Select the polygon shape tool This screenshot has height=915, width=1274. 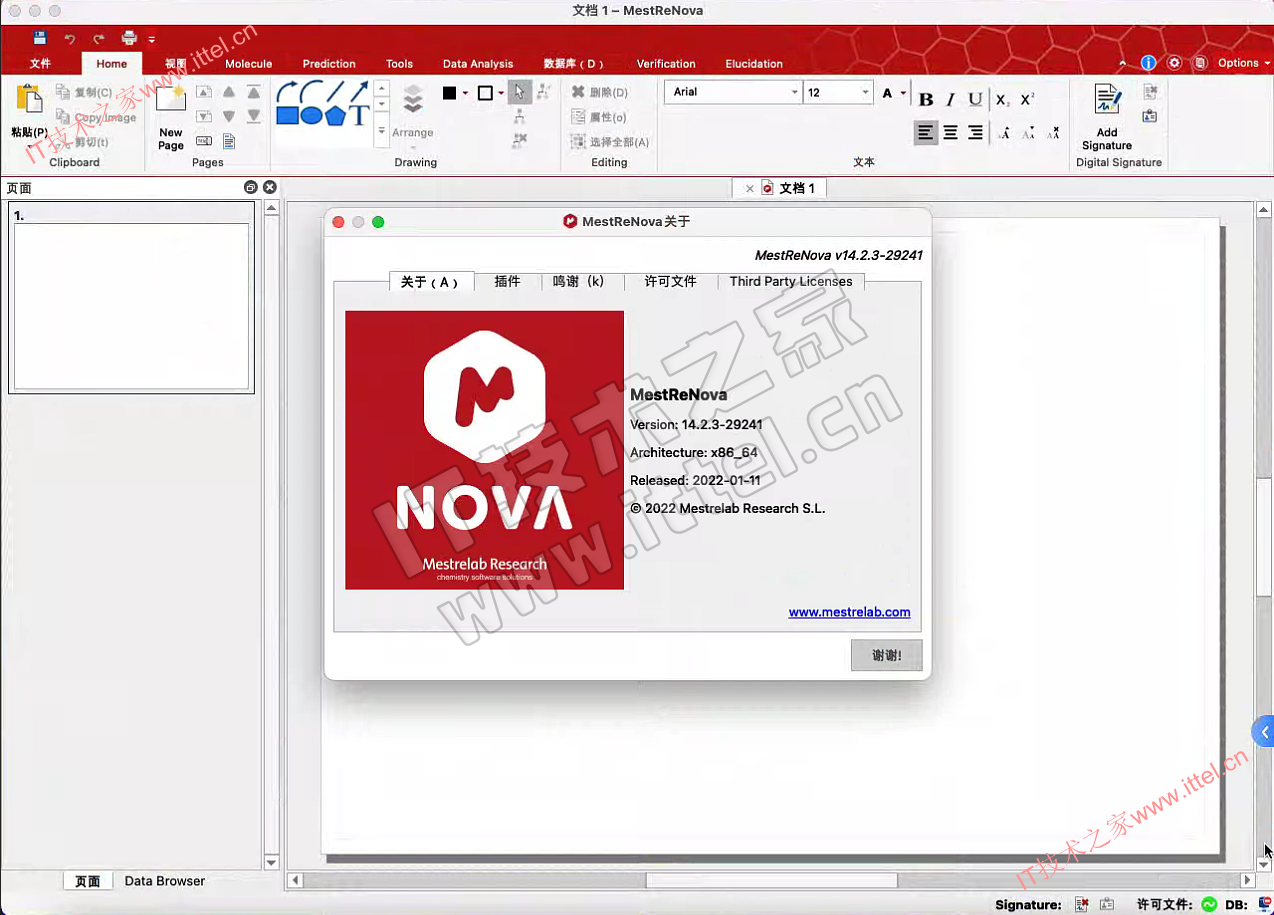pos(335,115)
